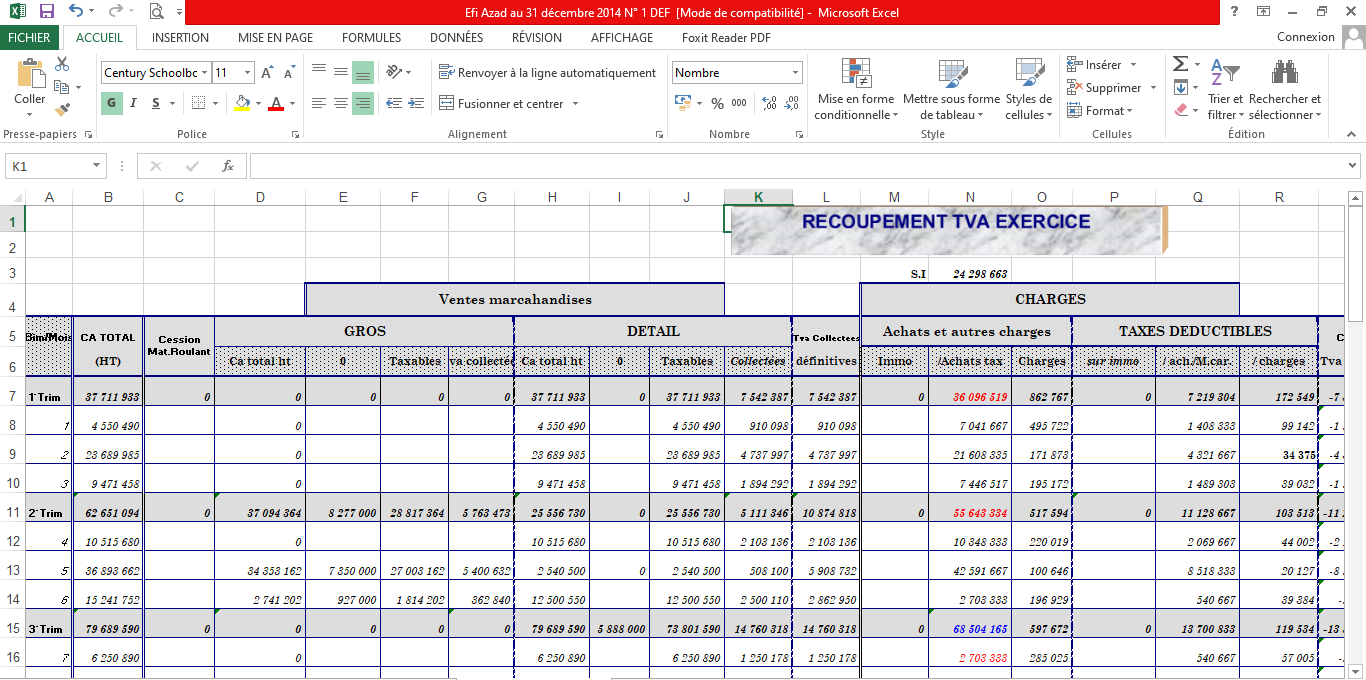Select the Format Painter brush

pyautogui.click(x=62, y=109)
